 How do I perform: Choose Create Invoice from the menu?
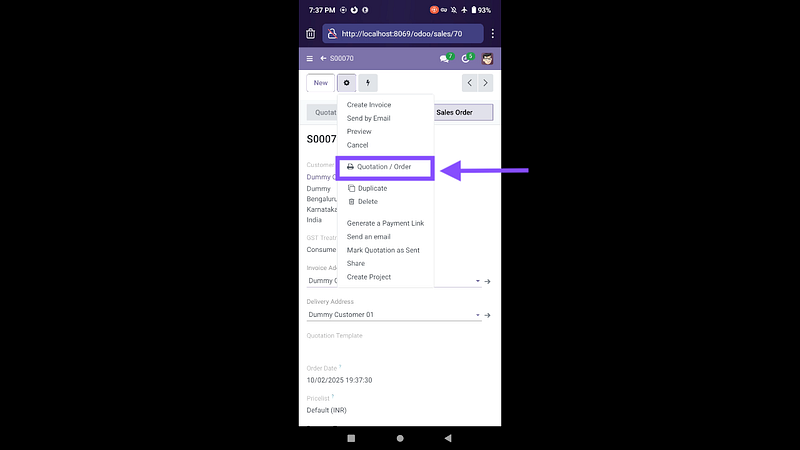pyautogui.click(x=369, y=105)
